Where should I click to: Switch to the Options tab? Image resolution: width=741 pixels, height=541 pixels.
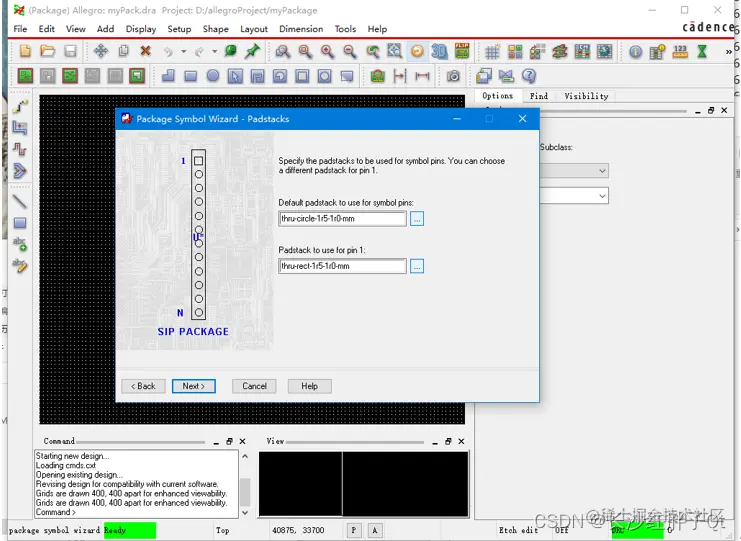pos(498,96)
